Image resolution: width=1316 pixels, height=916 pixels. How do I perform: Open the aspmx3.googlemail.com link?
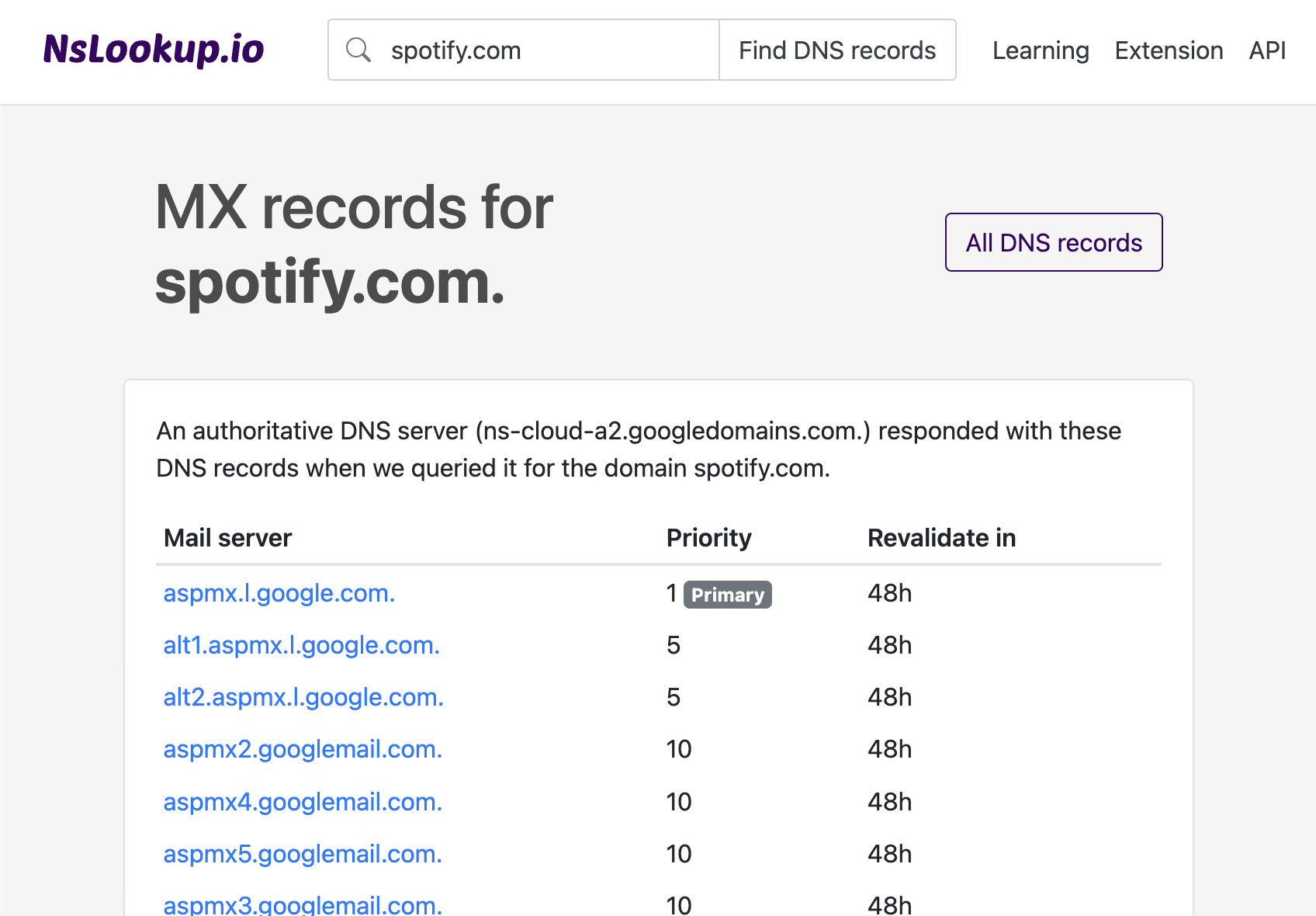click(302, 904)
